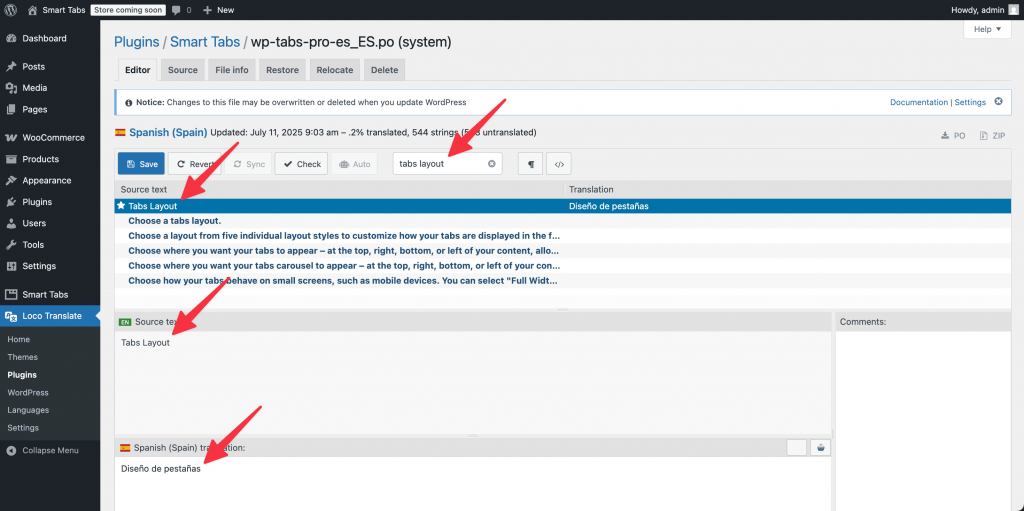Click the Store coming soon badge

pyautogui.click(x=127, y=10)
